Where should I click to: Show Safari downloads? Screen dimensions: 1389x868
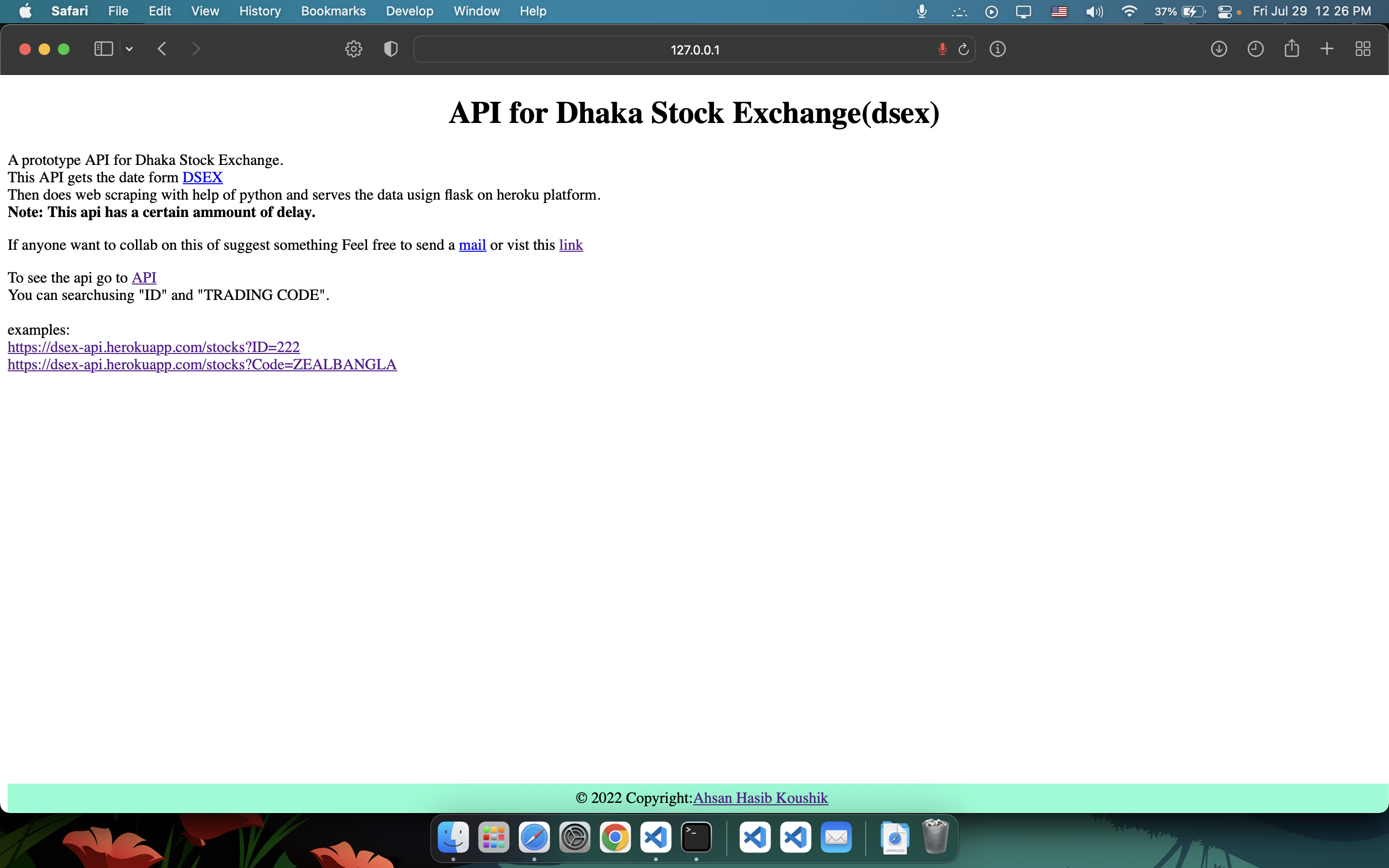(1219, 49)
